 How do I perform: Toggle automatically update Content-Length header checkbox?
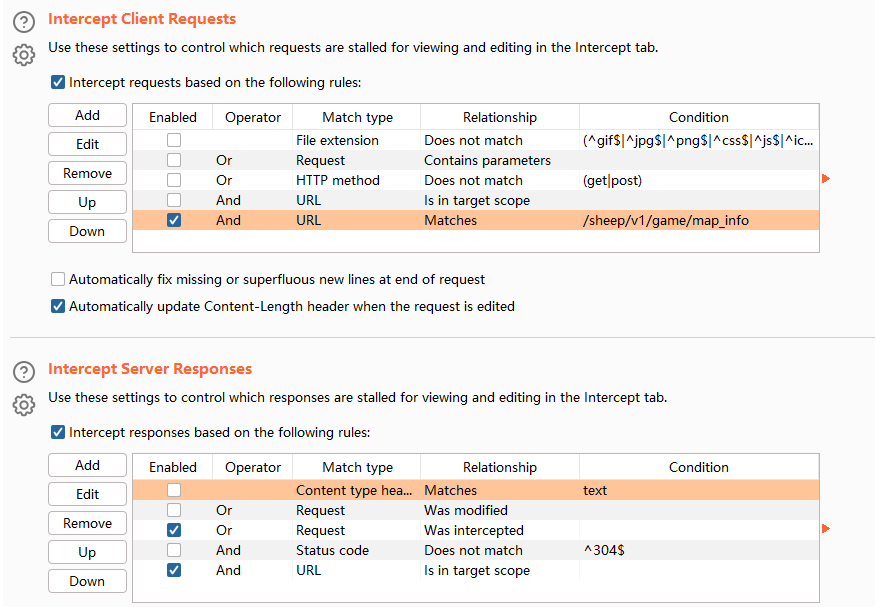[58, 306]
